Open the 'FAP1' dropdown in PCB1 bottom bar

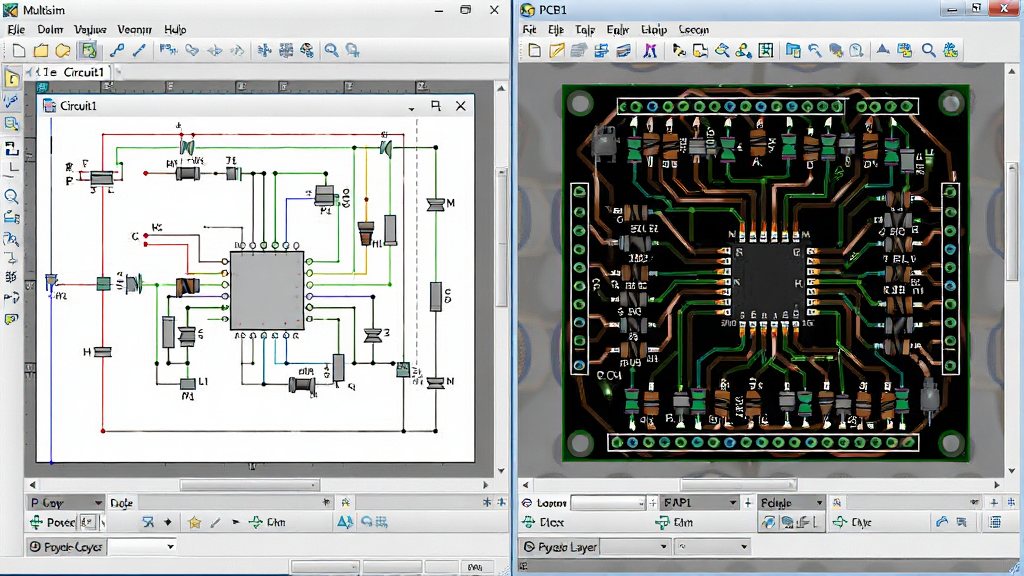[699, 502]
